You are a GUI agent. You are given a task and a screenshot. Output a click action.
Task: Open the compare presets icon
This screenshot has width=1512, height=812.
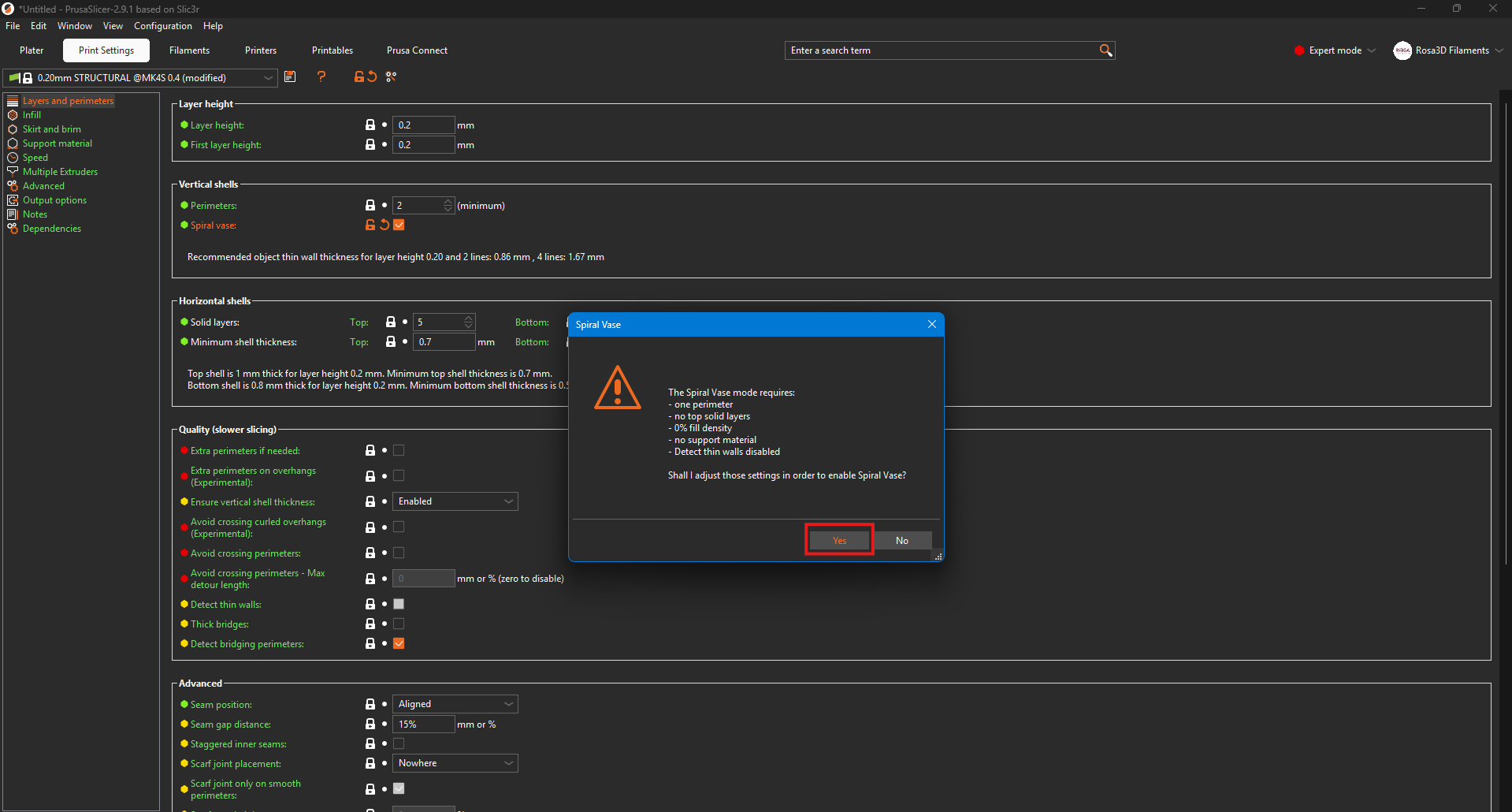click(x=392, y=76)
